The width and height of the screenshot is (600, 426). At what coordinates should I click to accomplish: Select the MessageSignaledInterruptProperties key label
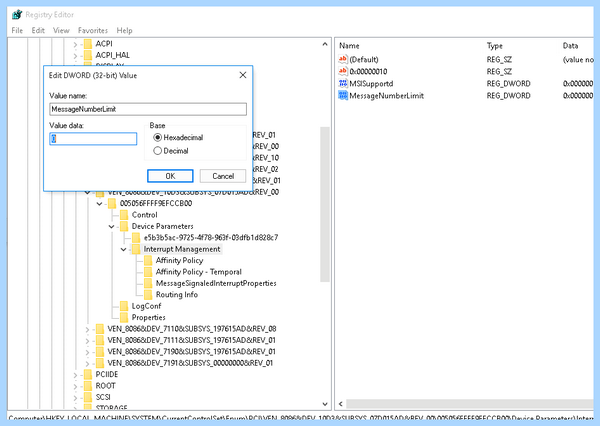tap(216, 283)
